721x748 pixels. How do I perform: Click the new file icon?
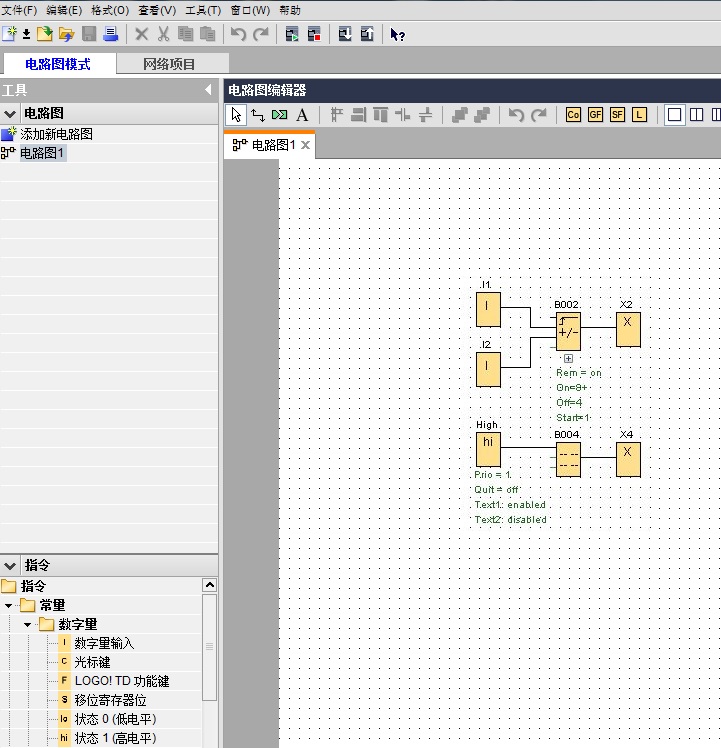coord(9,34)
